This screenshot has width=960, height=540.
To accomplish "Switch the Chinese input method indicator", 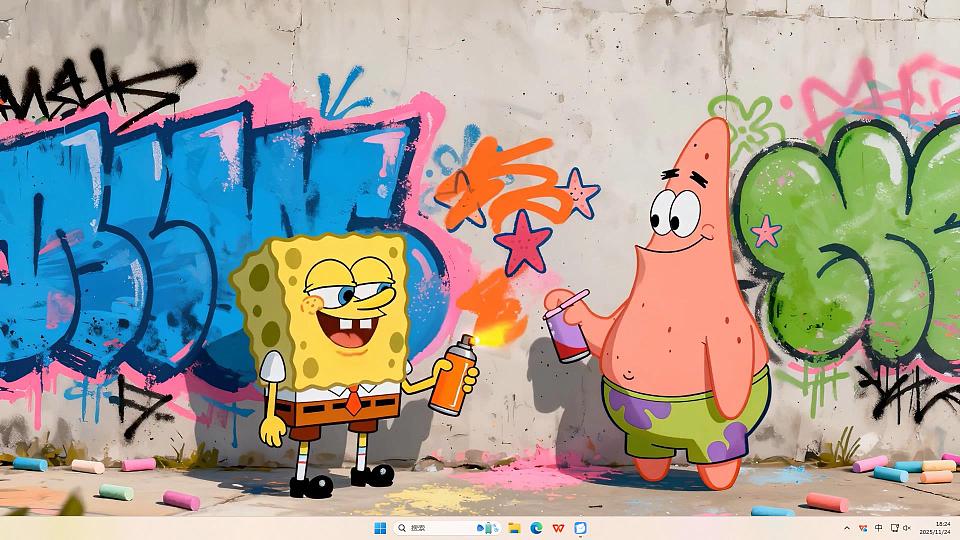I will coord(879,528).
